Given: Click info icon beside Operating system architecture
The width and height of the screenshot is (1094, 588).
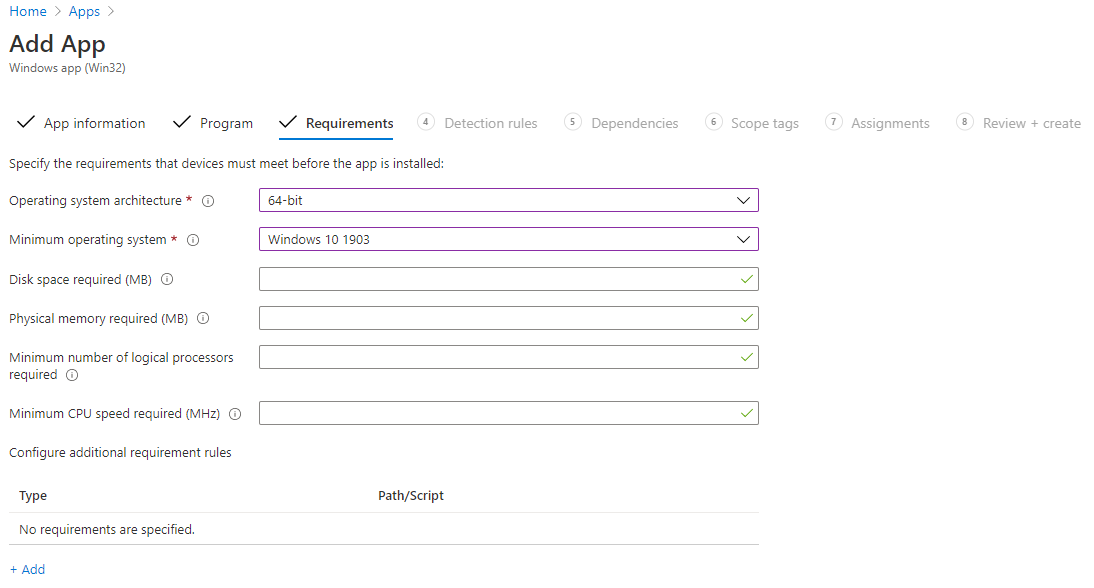Looking at the screenshot, I should click(208, 201).
